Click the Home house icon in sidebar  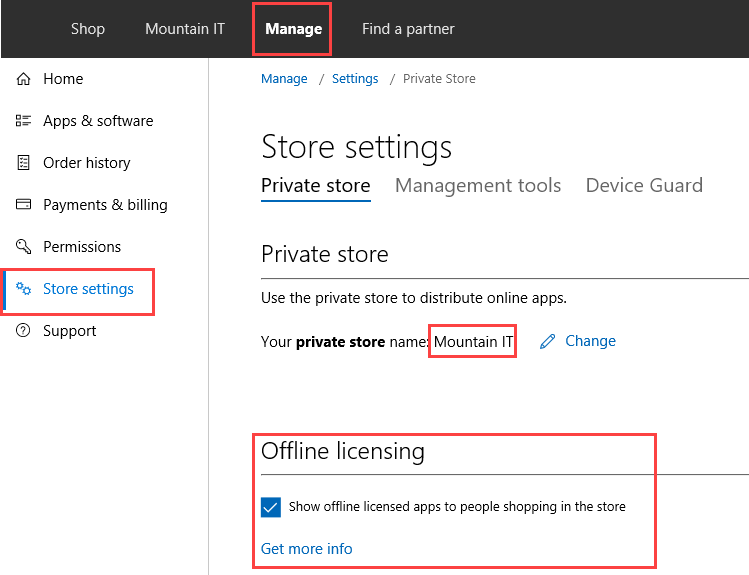tap(24, 79)
